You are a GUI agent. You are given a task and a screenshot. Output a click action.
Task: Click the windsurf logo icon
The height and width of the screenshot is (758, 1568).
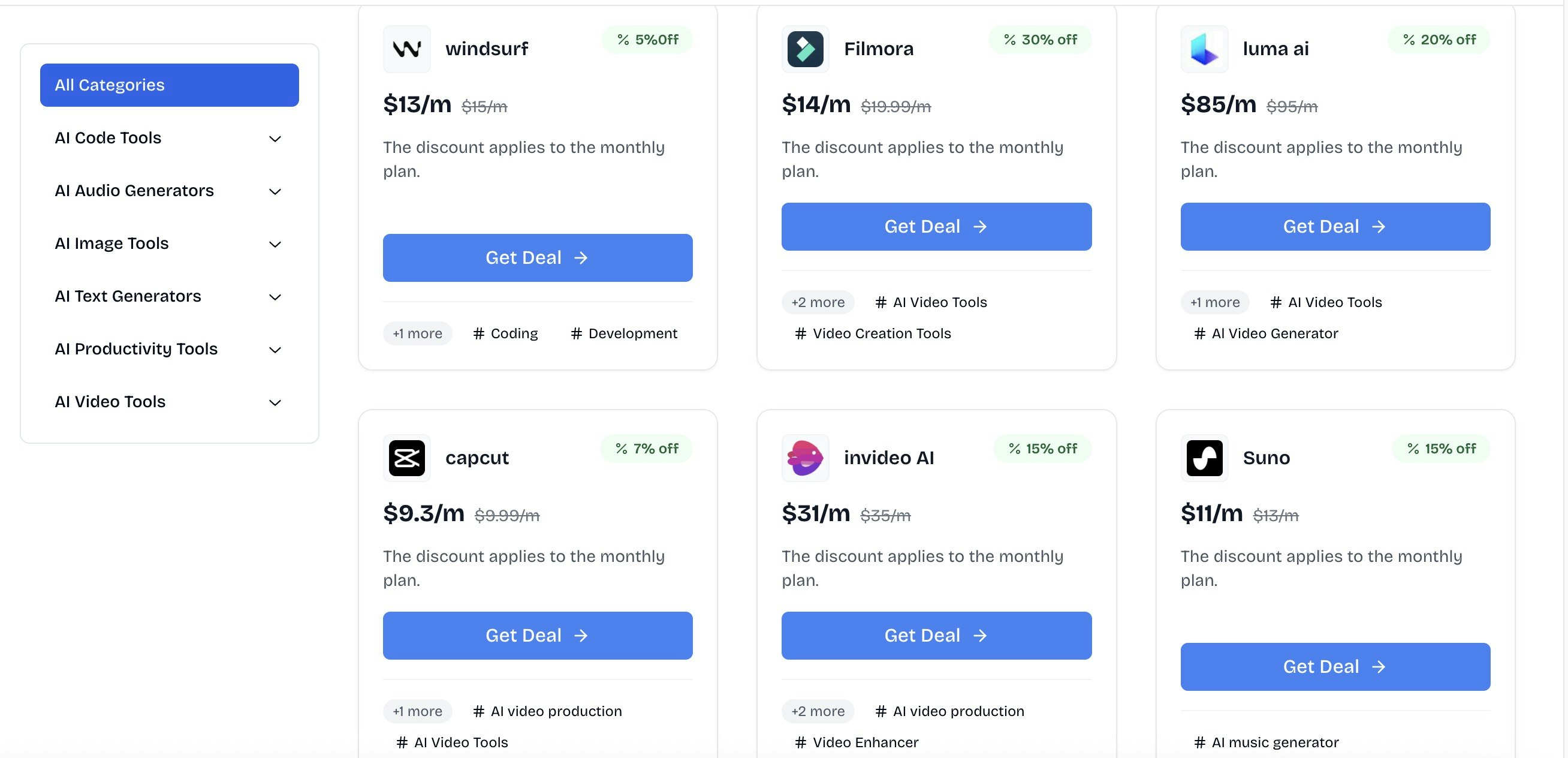[x=406, y=49]
